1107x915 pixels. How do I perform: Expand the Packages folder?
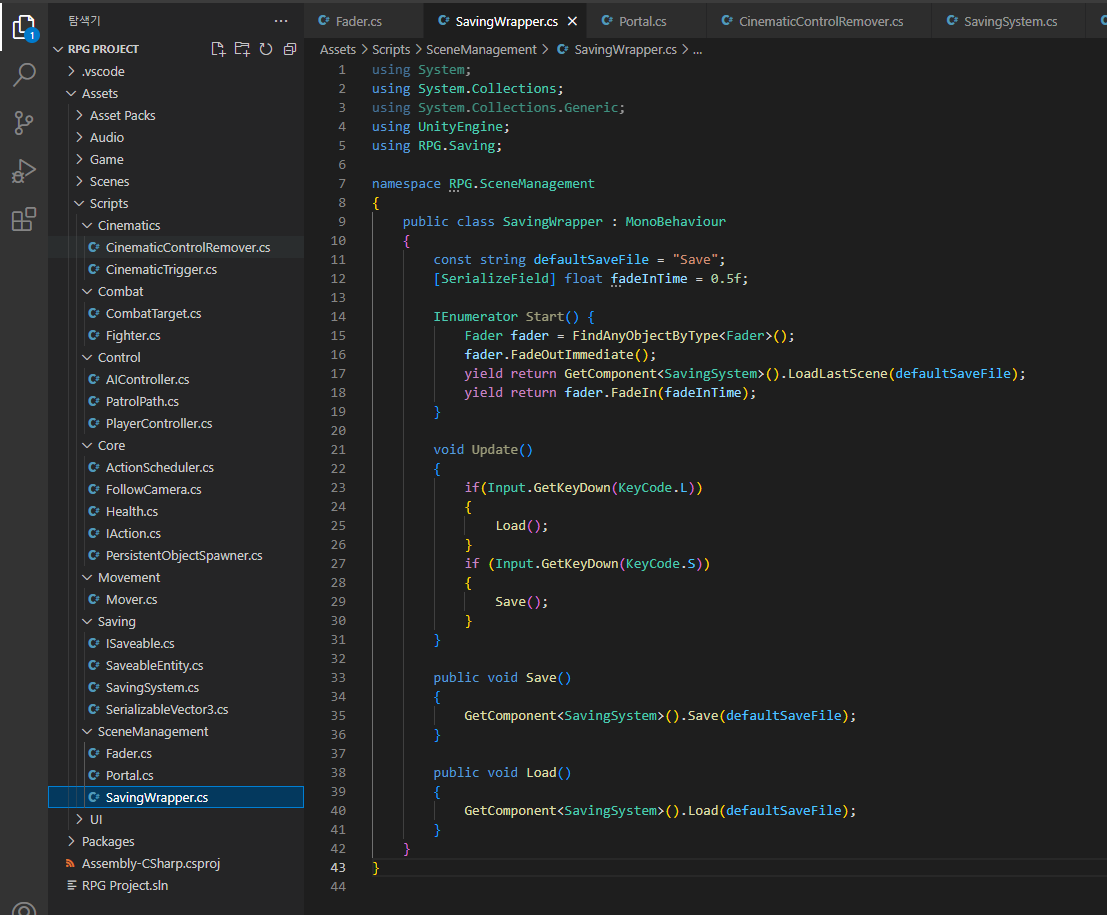[x=108, y=841]
